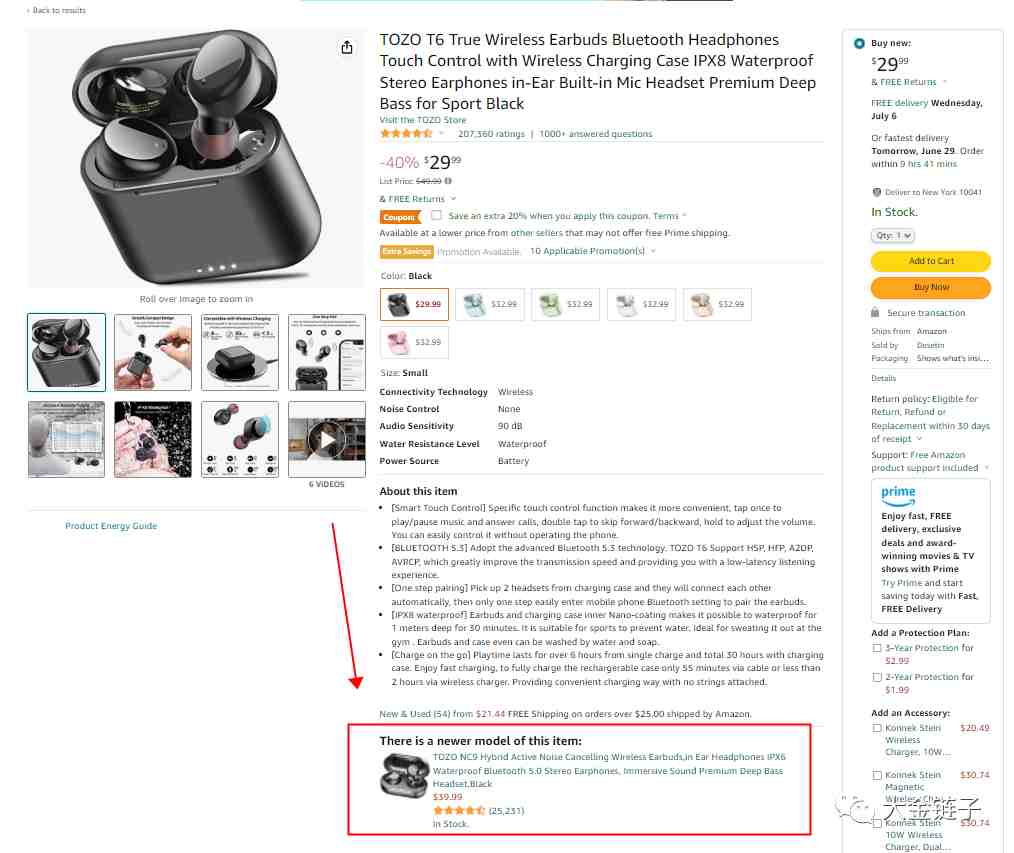The width and height of the screenshot is (1014, 853).
Task: Click the Secure transaction lock icon
Action: [x=875, y=312]
